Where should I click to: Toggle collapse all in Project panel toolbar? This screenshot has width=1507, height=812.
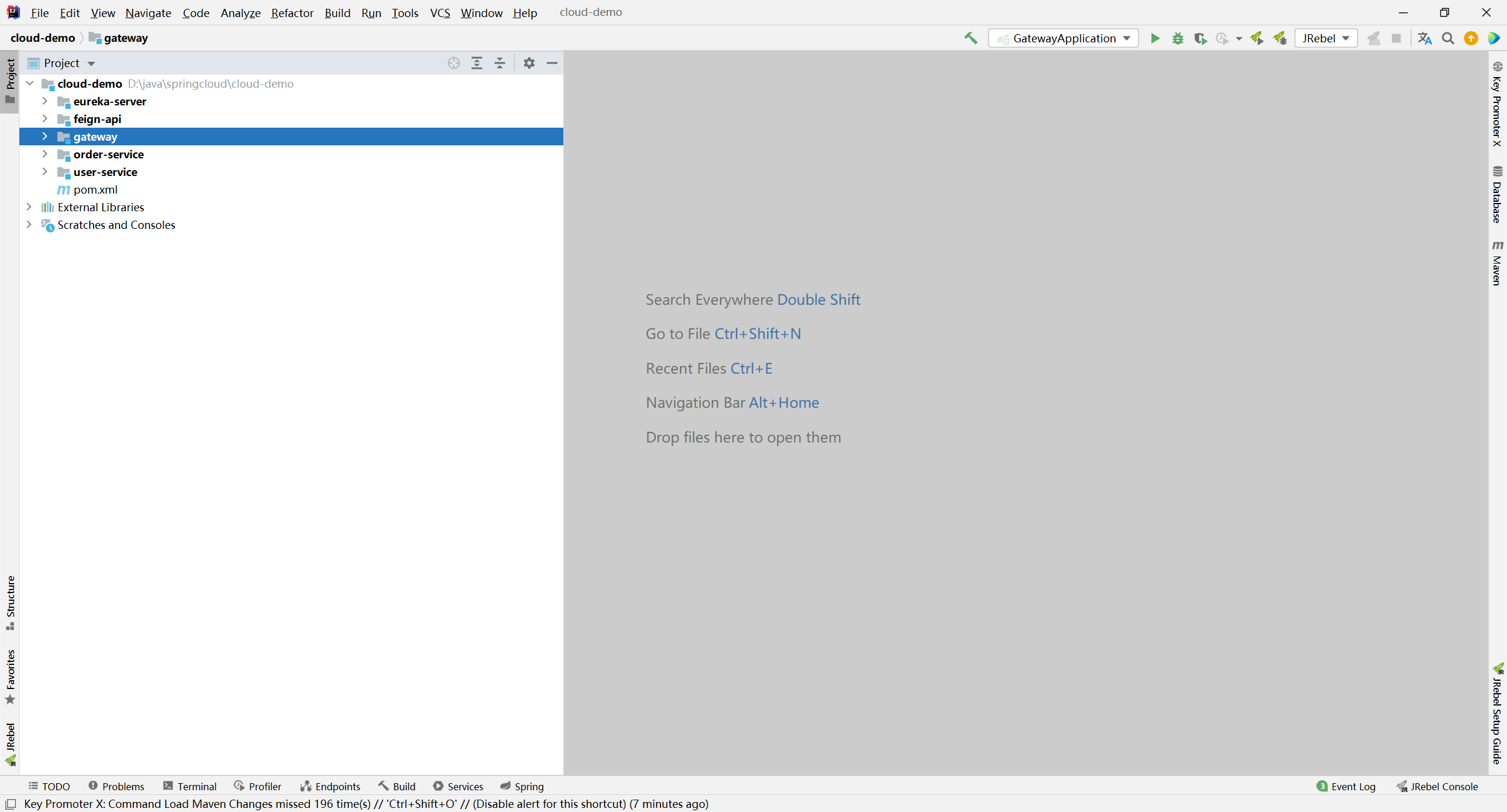point(502,63)
